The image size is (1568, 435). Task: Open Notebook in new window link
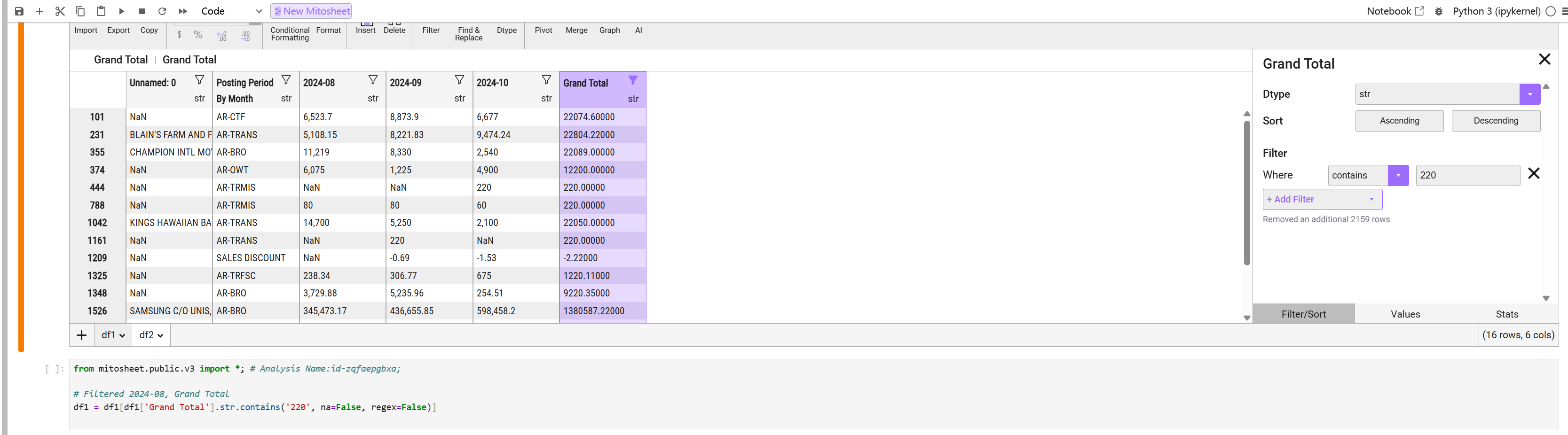[x=1395, y=11]
